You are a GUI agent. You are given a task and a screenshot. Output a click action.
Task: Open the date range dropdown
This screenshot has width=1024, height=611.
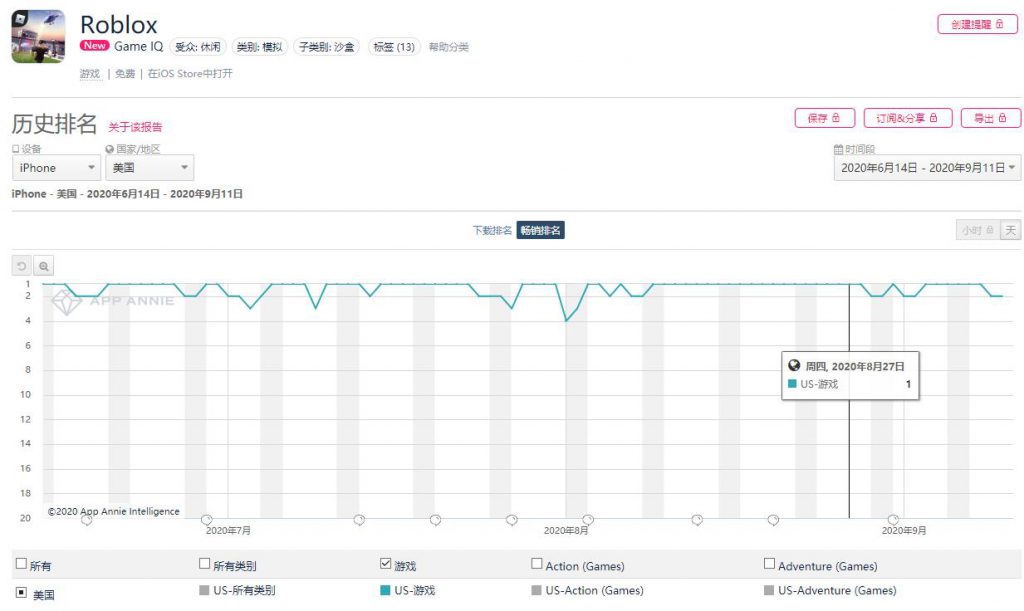(927, 168)
